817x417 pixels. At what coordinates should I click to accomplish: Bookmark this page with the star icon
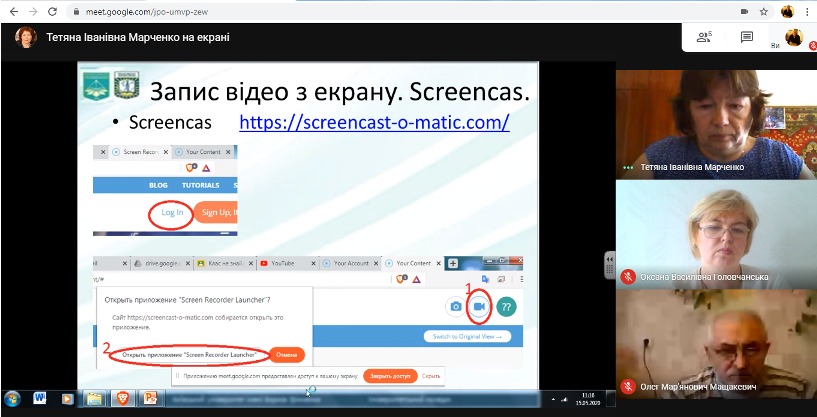pos(765,11)
